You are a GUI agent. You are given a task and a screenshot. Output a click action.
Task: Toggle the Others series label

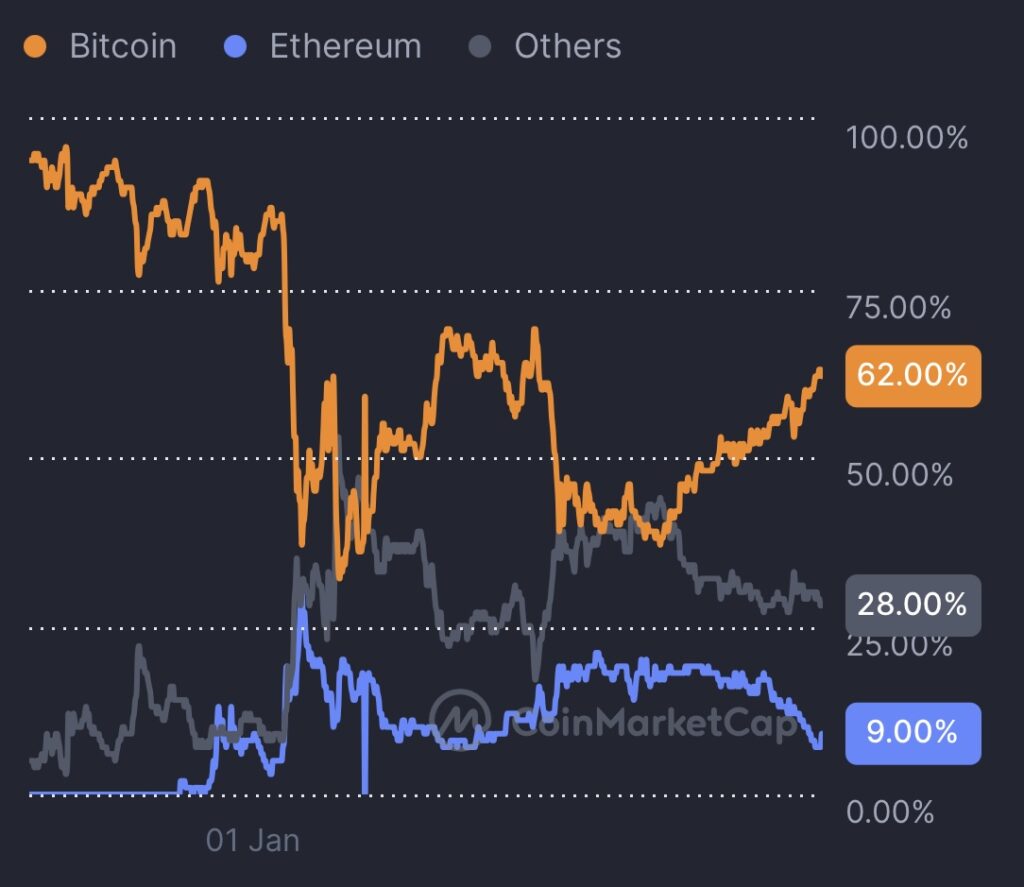coord(567,46)
